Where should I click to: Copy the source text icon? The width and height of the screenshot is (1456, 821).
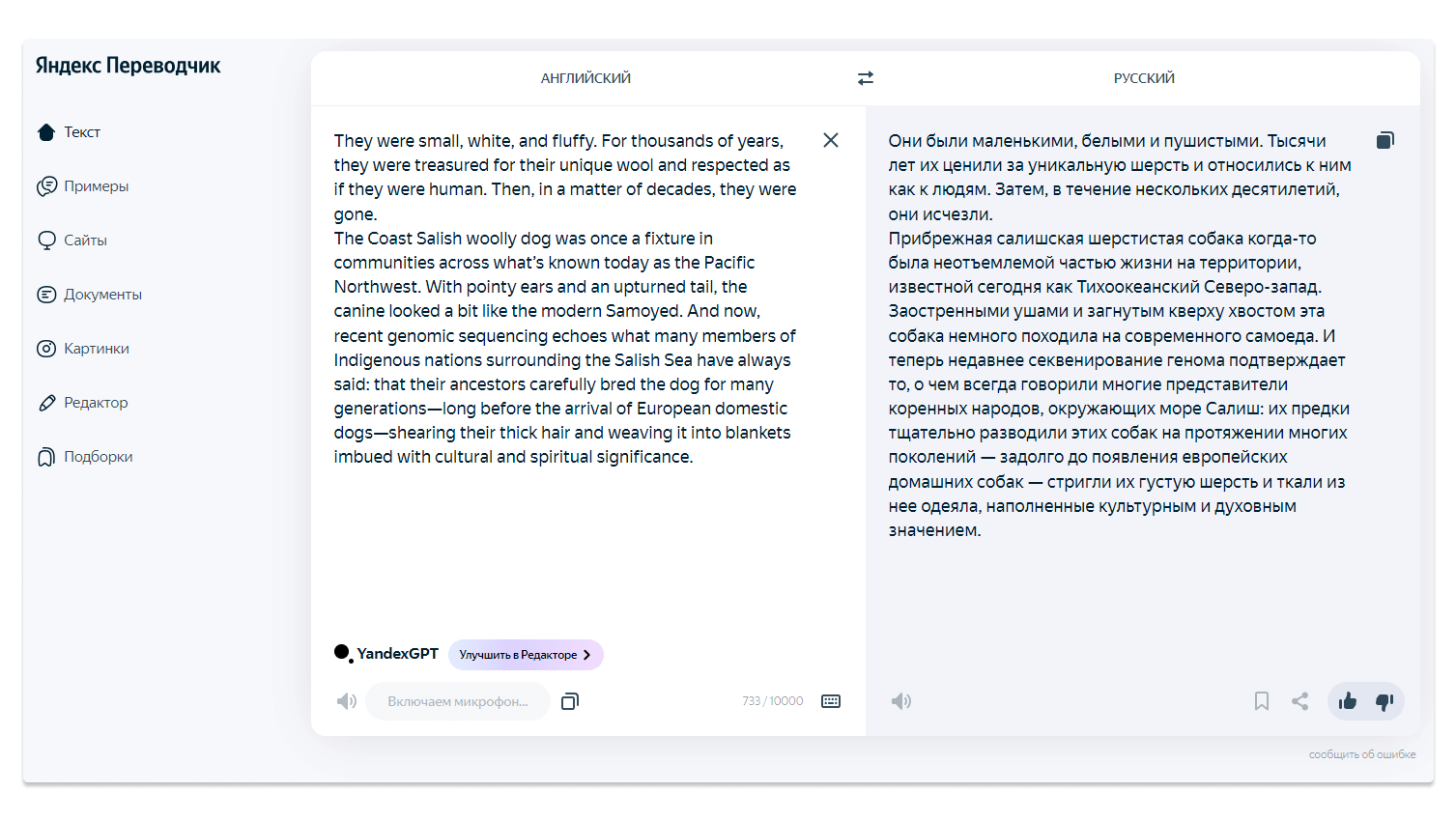pos(570,701)
